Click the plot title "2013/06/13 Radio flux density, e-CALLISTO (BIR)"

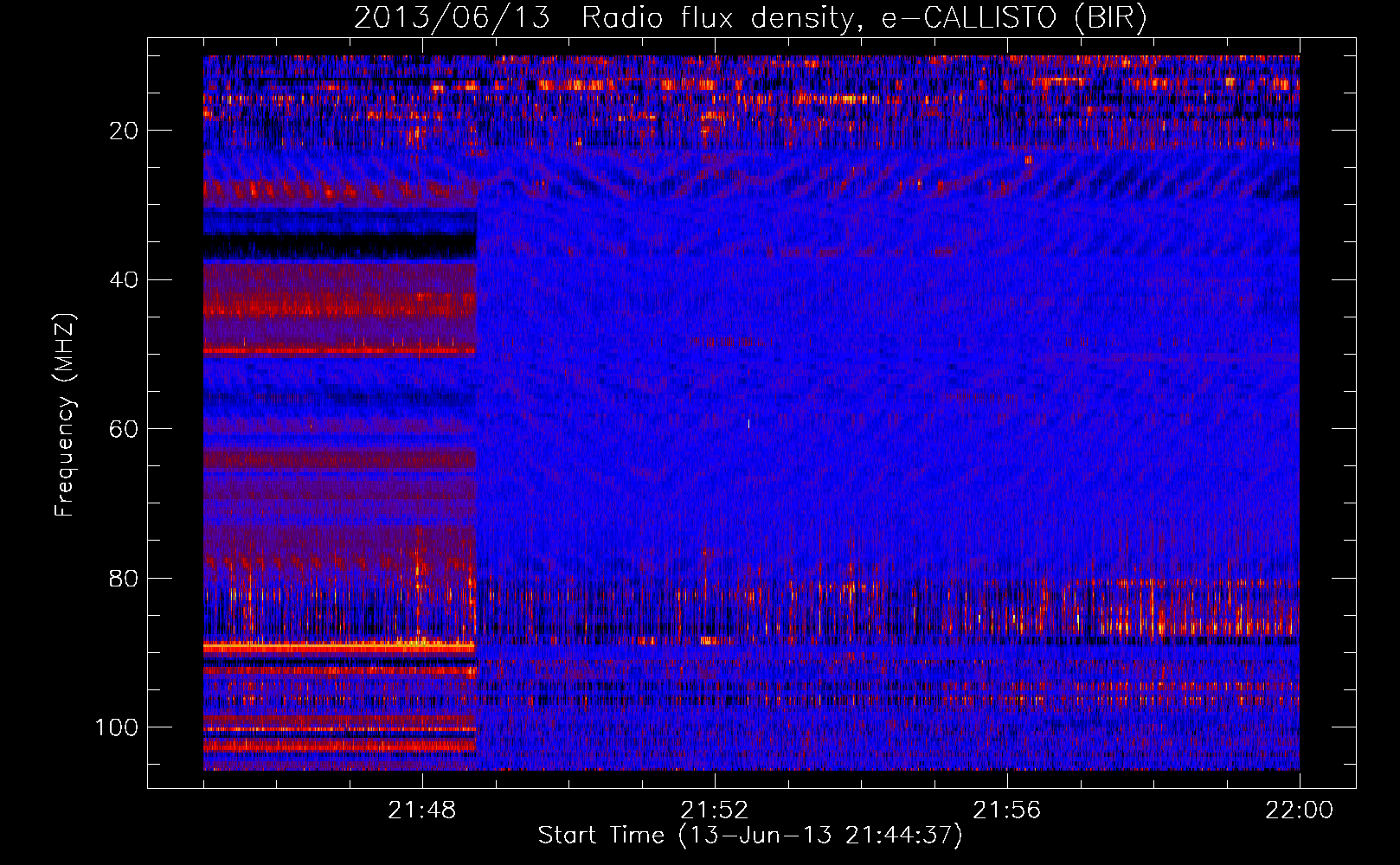750,17
